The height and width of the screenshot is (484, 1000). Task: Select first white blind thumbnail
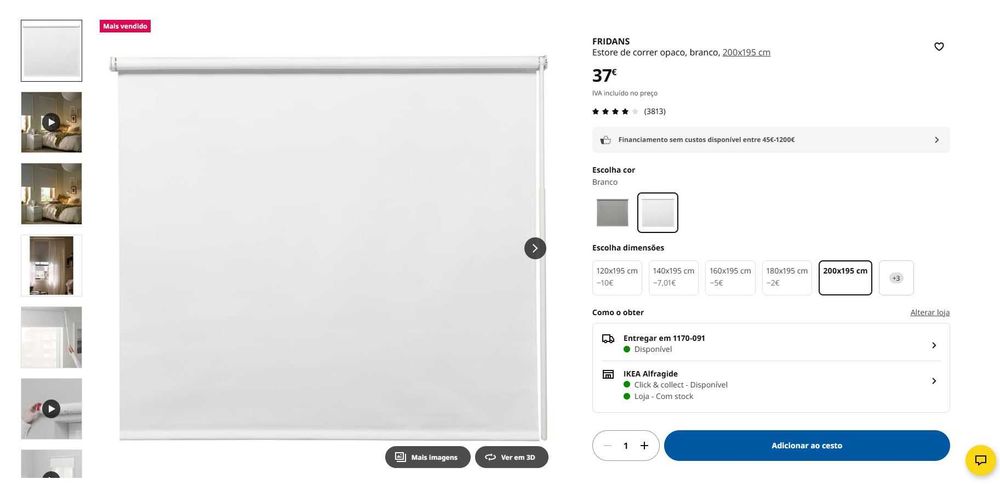pos(52,50)
